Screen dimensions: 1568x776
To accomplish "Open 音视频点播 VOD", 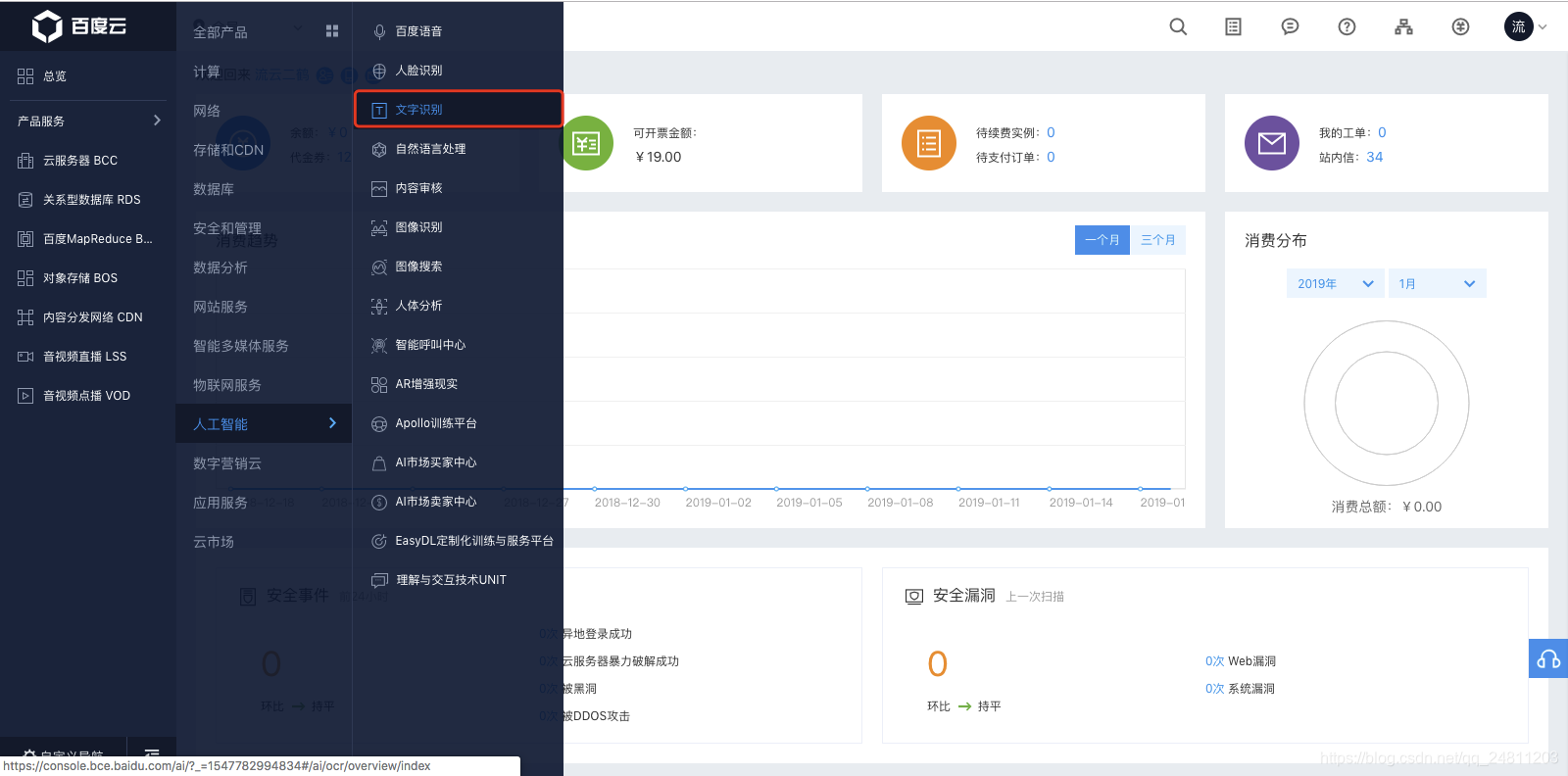I will click(88, 396).
